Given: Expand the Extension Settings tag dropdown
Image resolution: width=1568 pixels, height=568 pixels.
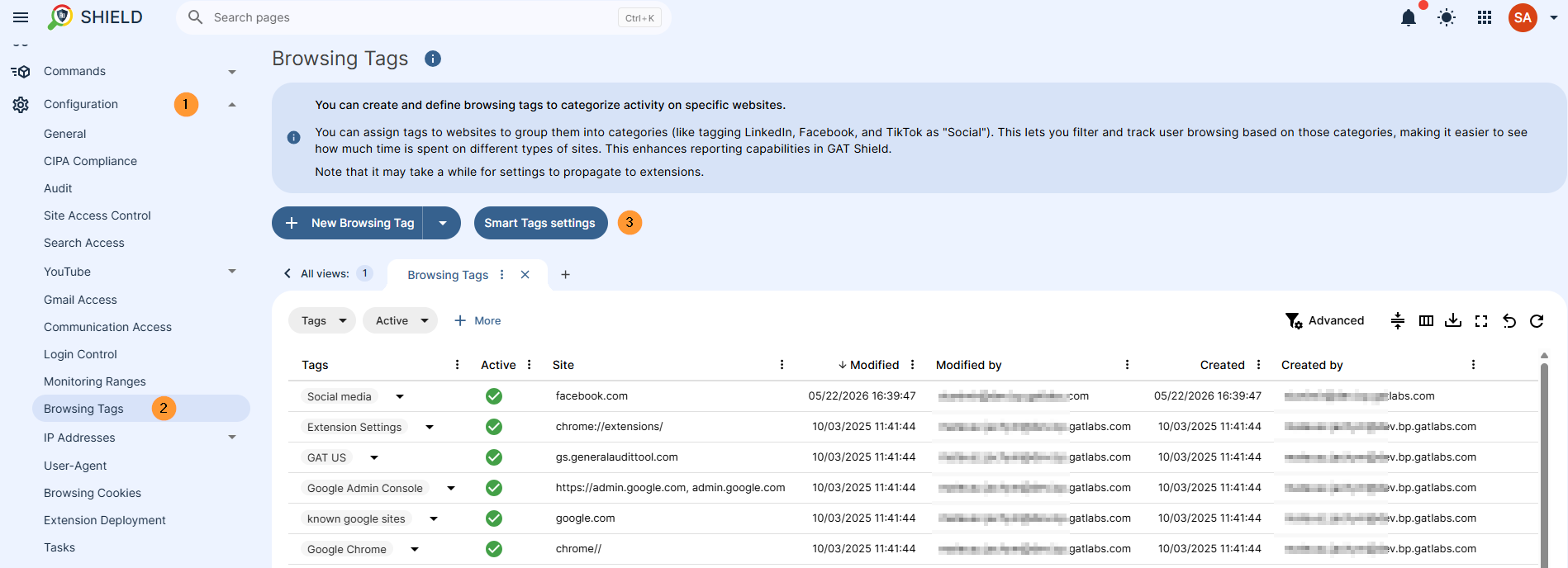Looking at the screenshot, I should (x=430, y=427).
